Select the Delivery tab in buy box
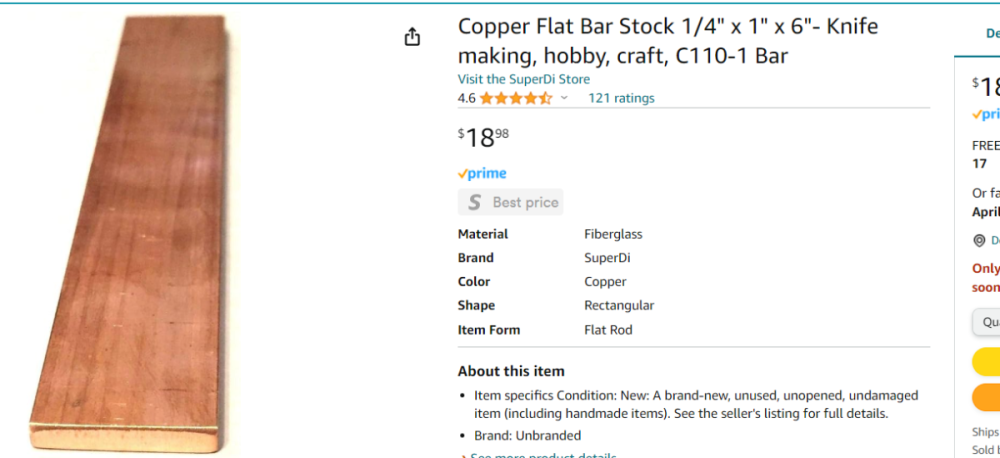 990,34
